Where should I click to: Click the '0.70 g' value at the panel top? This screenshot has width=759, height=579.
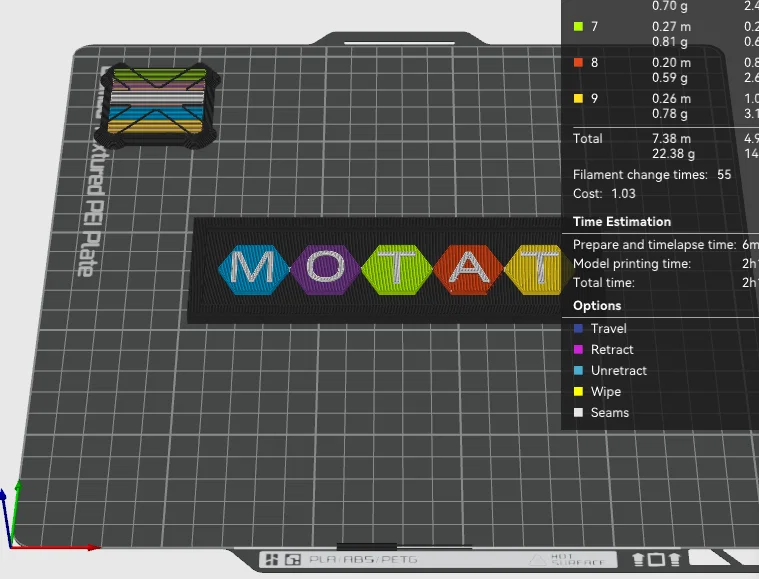click(670, 6)
